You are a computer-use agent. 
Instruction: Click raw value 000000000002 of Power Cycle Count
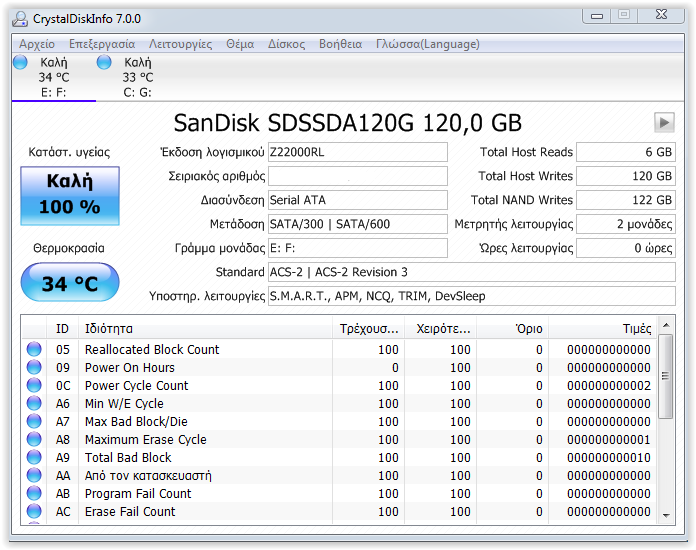609,386
